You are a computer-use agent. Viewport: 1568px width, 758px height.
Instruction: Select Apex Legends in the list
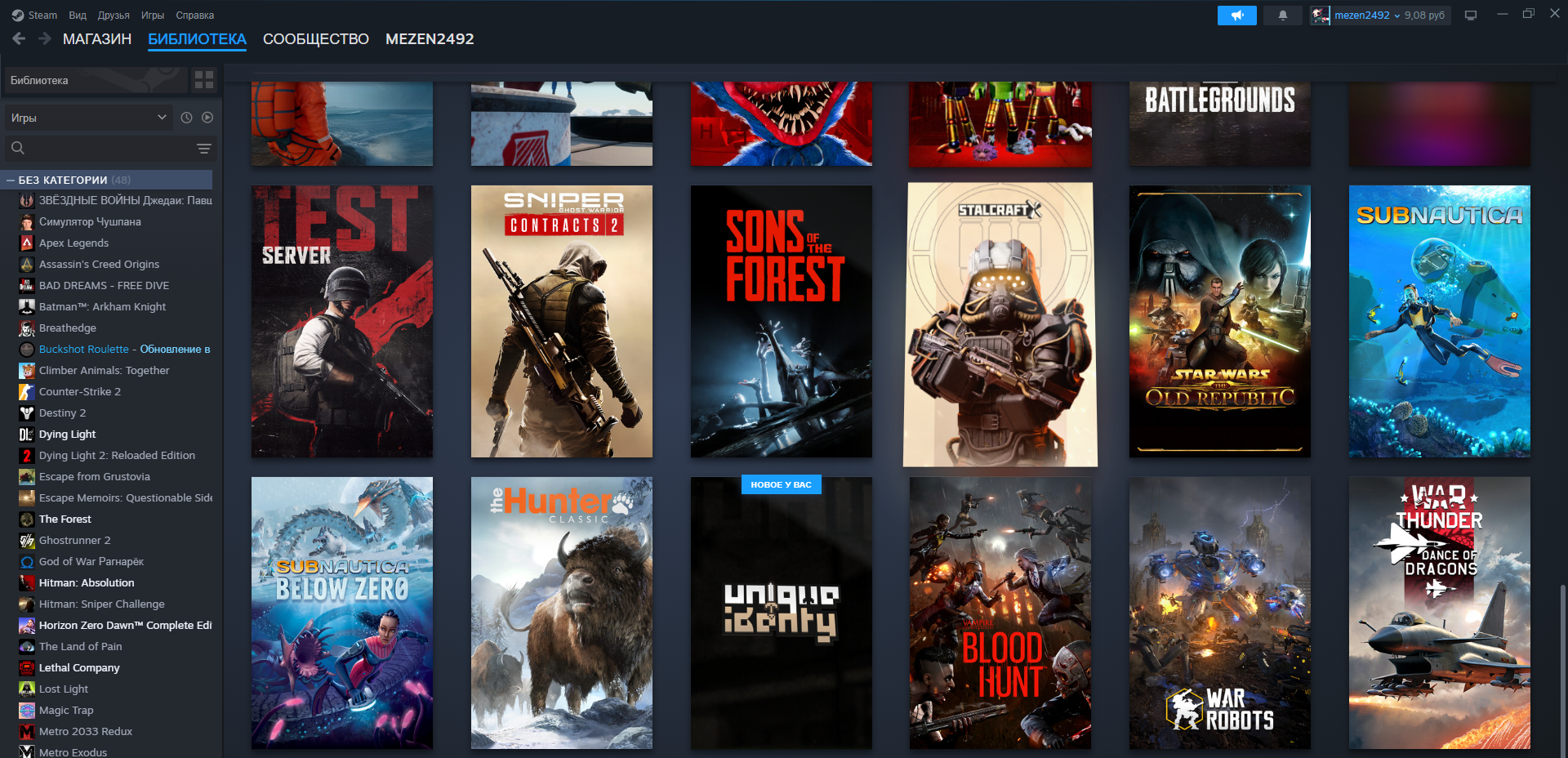(x=73, y=243)
